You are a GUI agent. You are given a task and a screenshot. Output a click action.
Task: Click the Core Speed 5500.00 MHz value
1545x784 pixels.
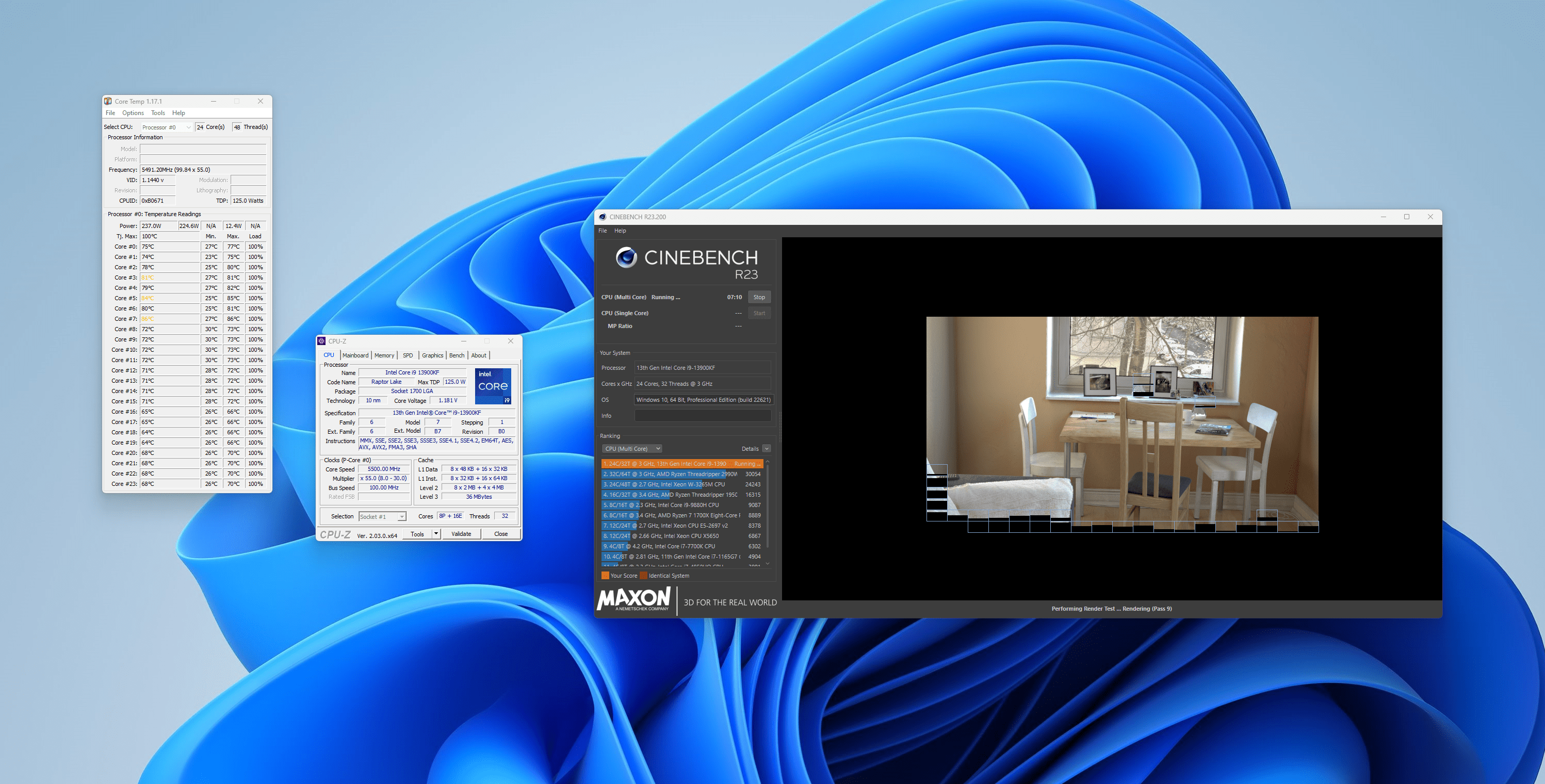384,469
